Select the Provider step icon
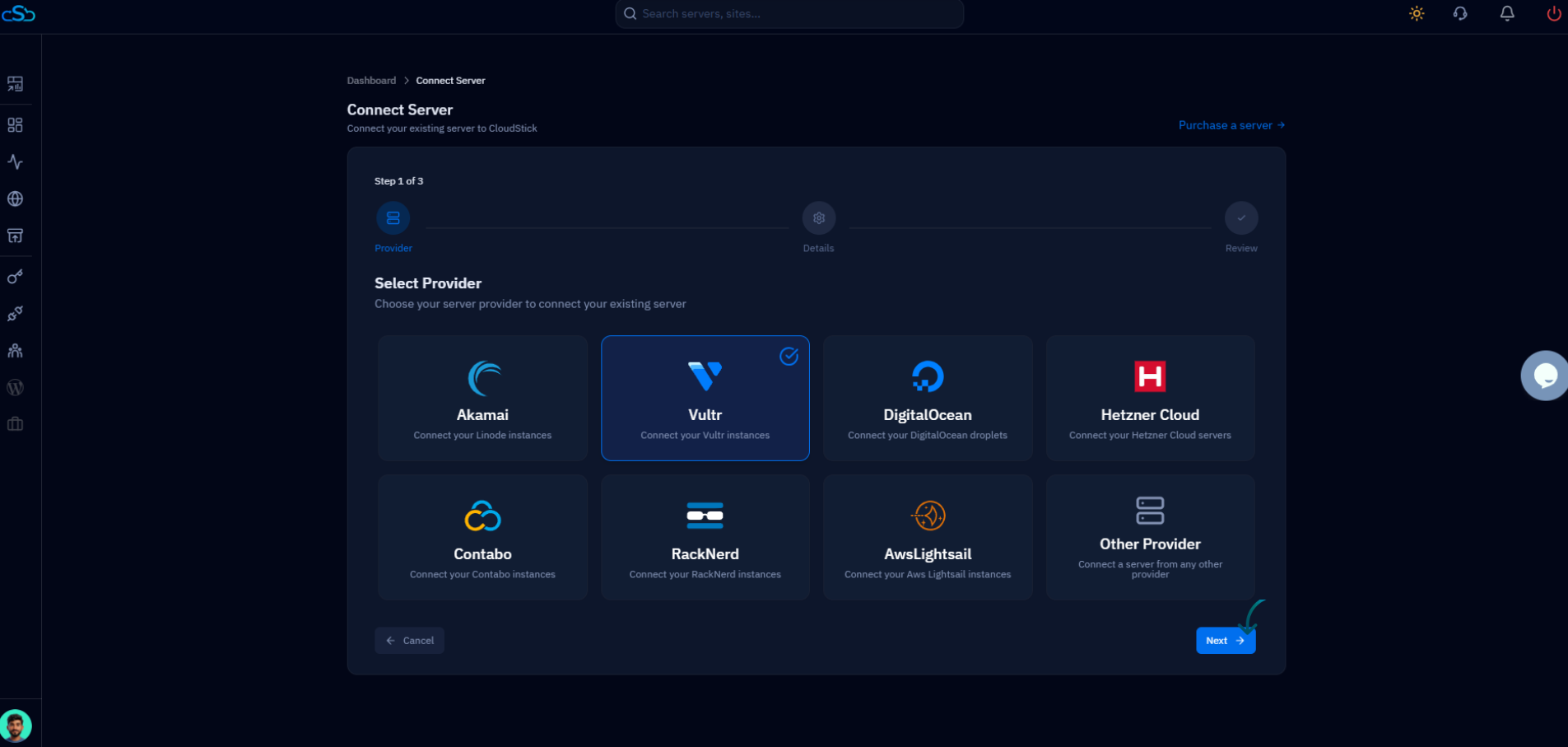The height and width of the screenshot is (747, 1568). pyautogui.click(x=393, y=218)
